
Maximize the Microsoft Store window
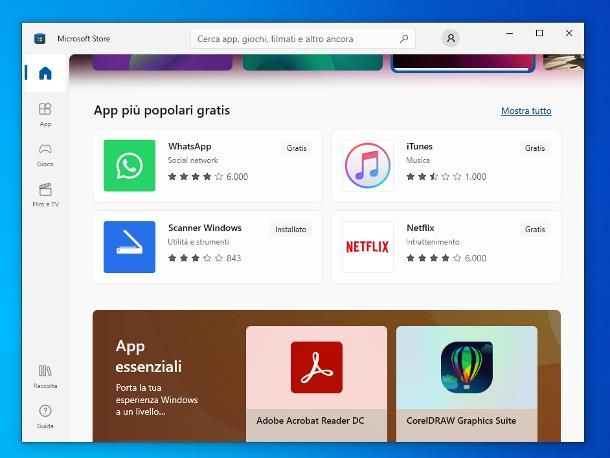(x=539, y=33)
